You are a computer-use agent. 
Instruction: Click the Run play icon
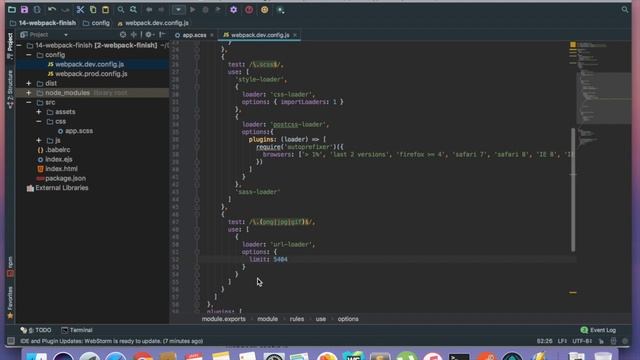(x=193, y=9)
